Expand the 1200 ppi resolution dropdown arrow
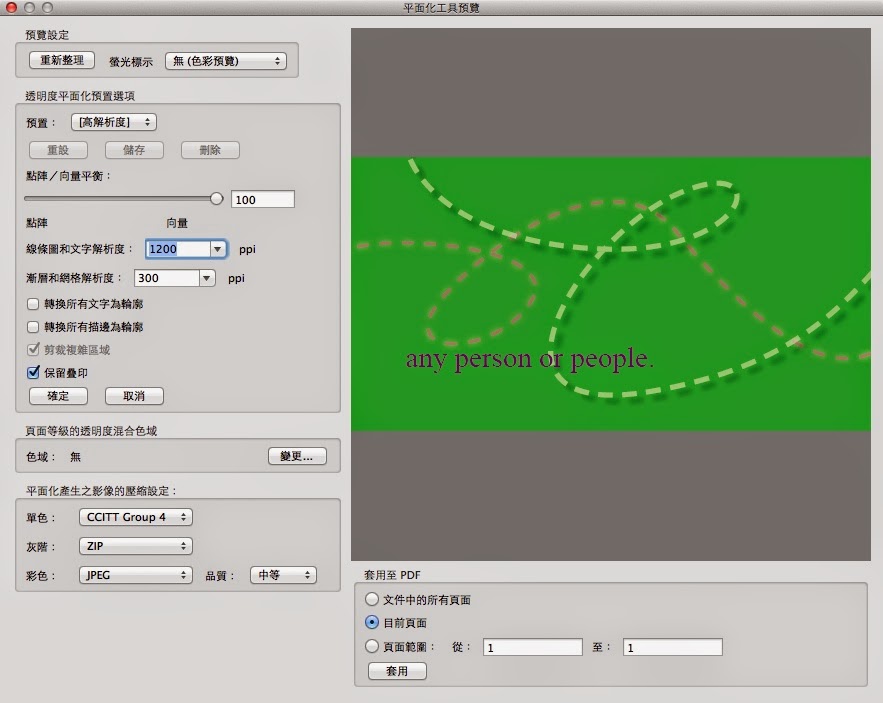The image size is (883, 703). 218,249
